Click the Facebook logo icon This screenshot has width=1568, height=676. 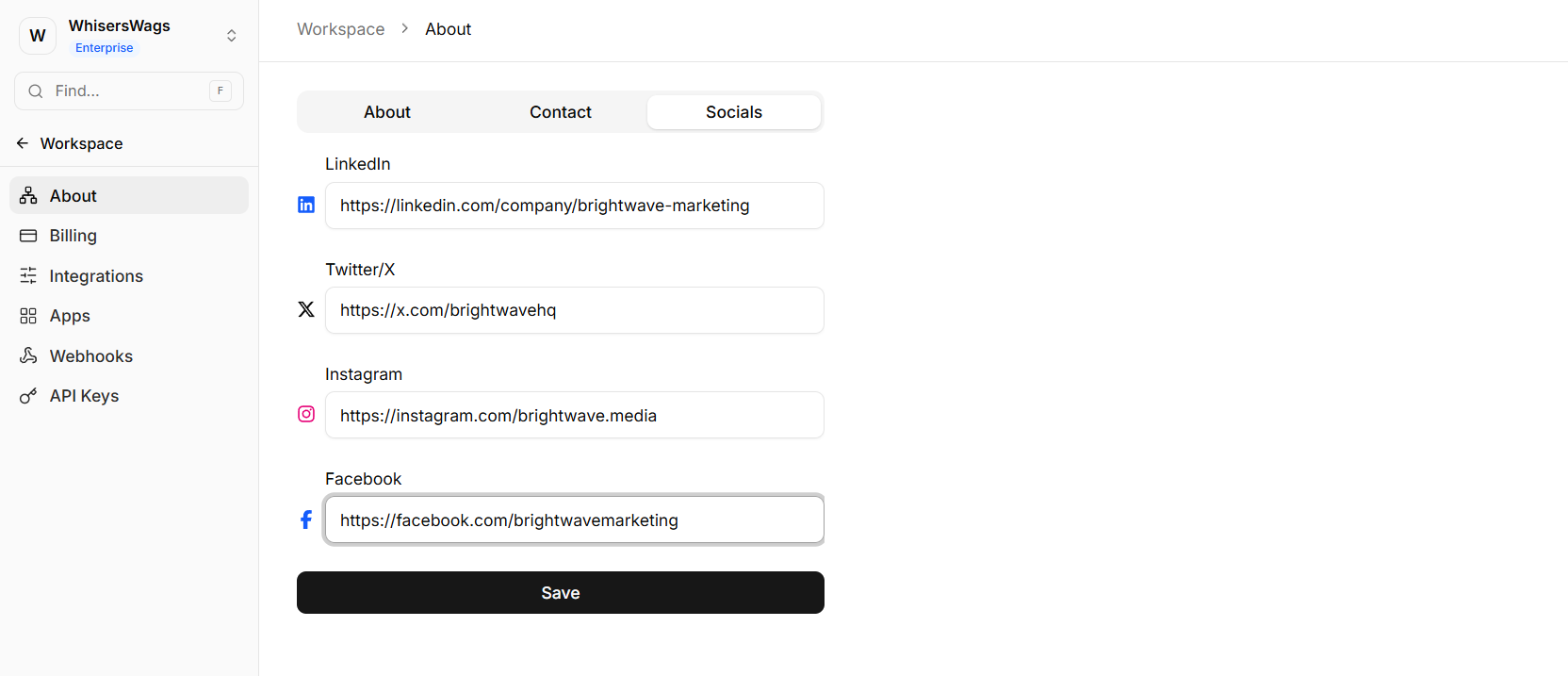306,519
